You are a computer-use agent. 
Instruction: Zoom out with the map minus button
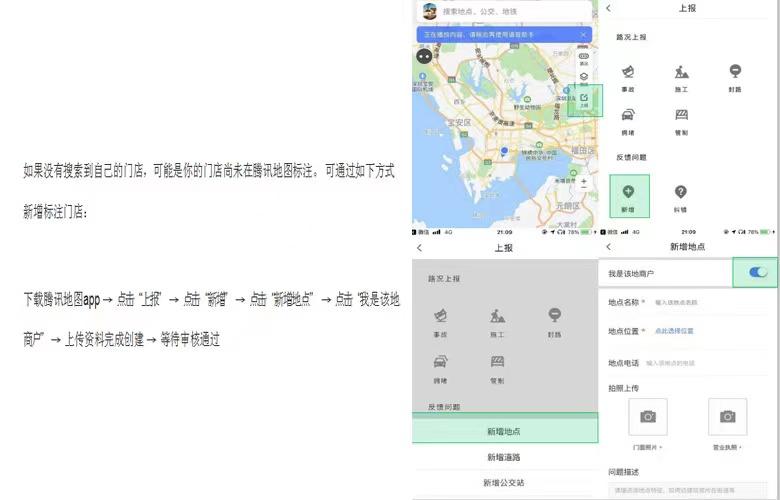pos(584,189)
